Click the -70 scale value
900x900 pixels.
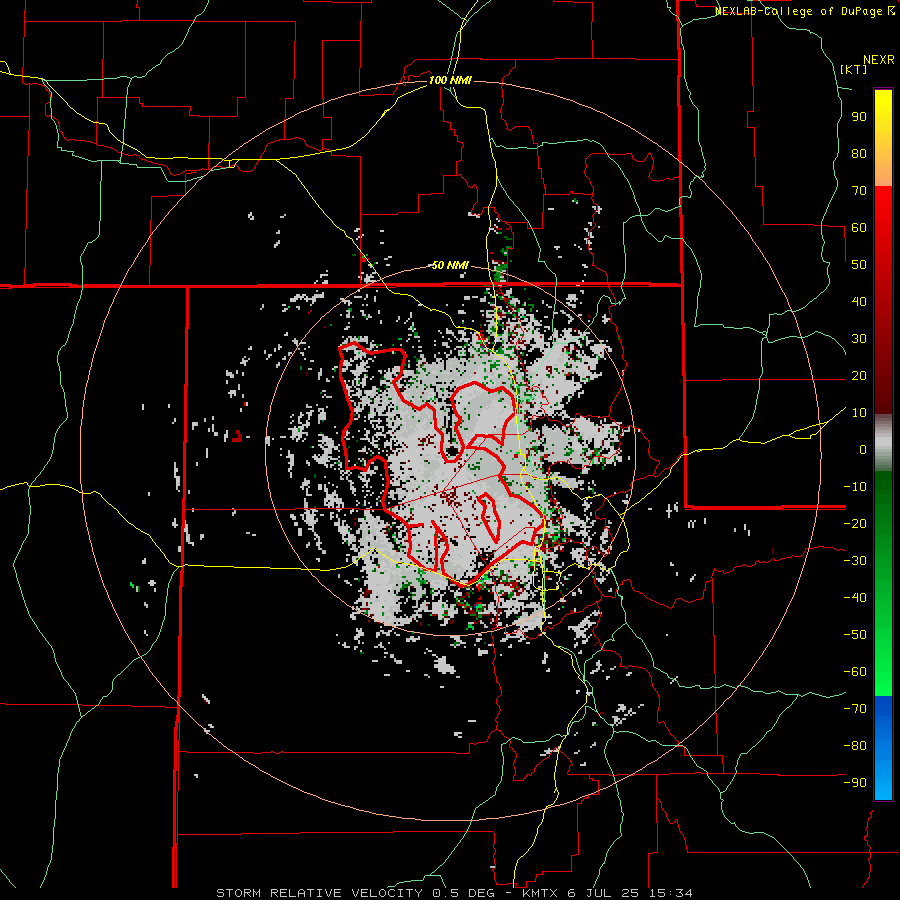855,709
